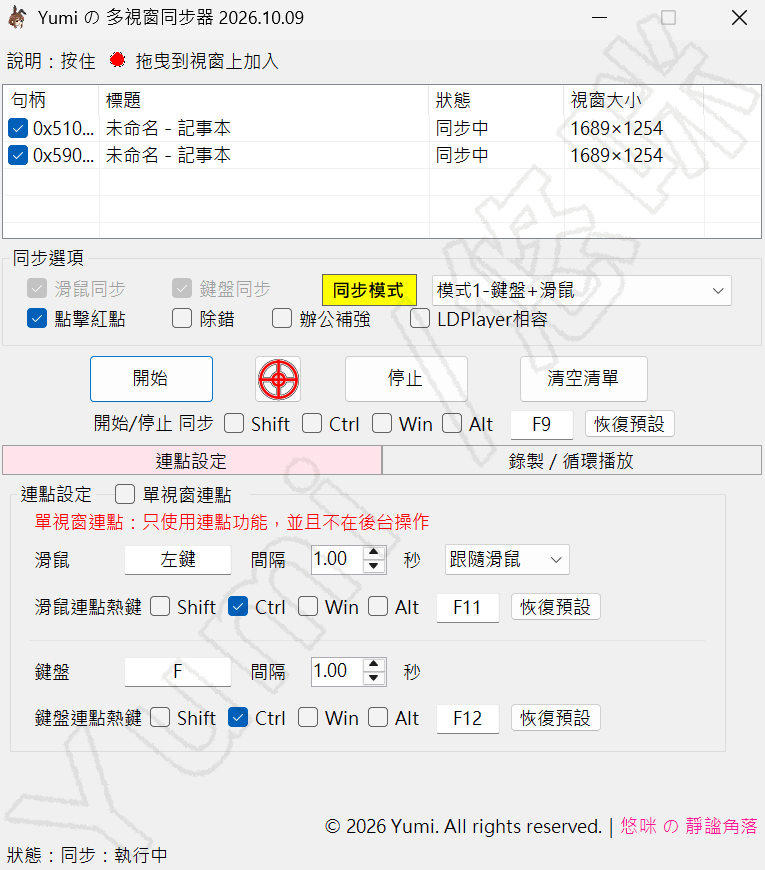Enable the 除錯 debug checkbox
The height and width of the screenshot is (870, 765).
pos(181,319)
